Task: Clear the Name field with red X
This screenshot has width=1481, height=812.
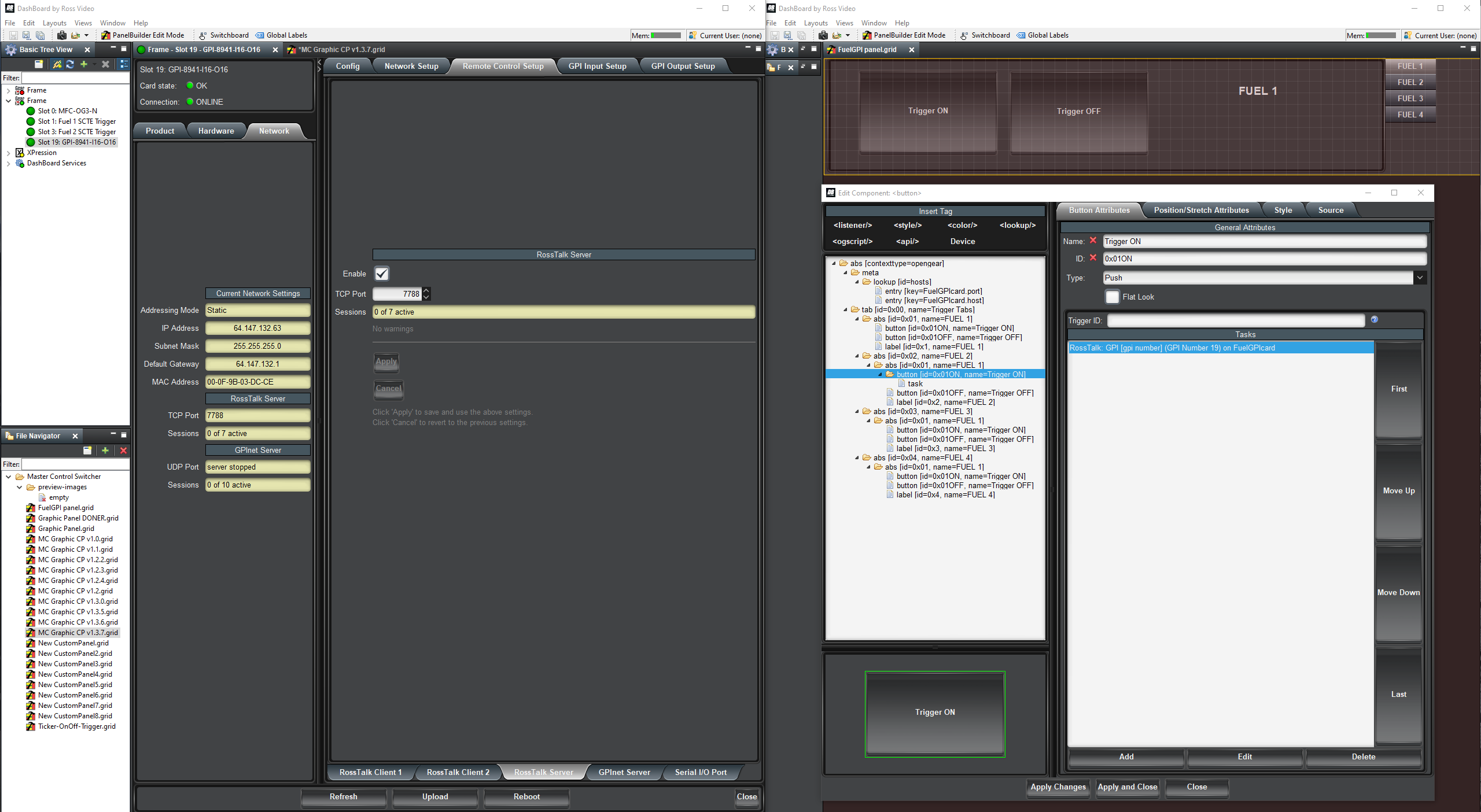Action: click(1093, 241)
